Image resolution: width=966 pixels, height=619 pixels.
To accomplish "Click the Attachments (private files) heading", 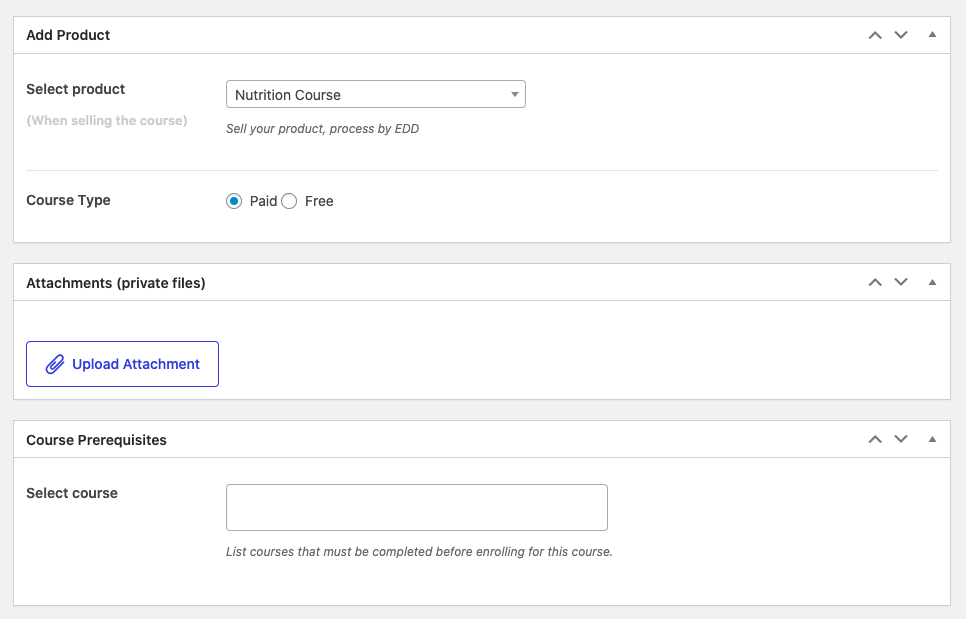I will point(116,283).
